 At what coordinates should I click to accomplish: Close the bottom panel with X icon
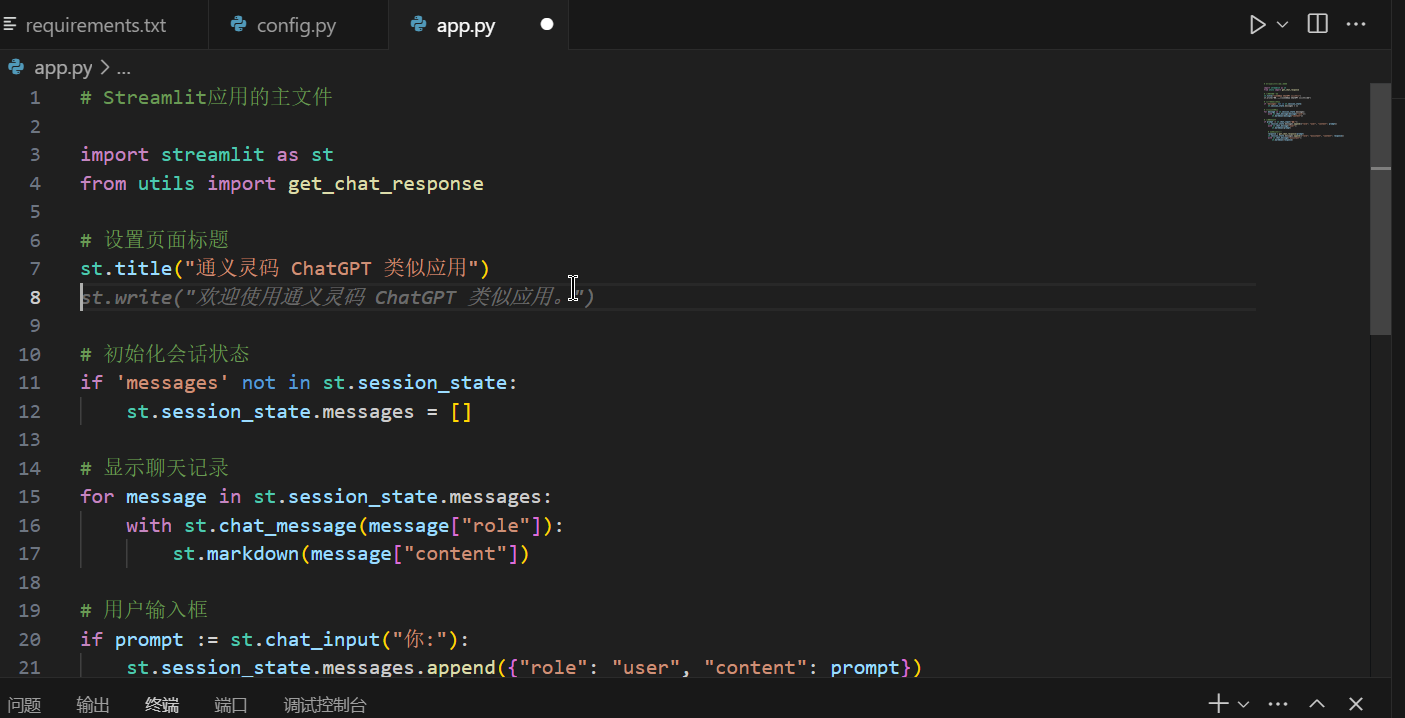pyautogui.click(x=1356, y=704)
